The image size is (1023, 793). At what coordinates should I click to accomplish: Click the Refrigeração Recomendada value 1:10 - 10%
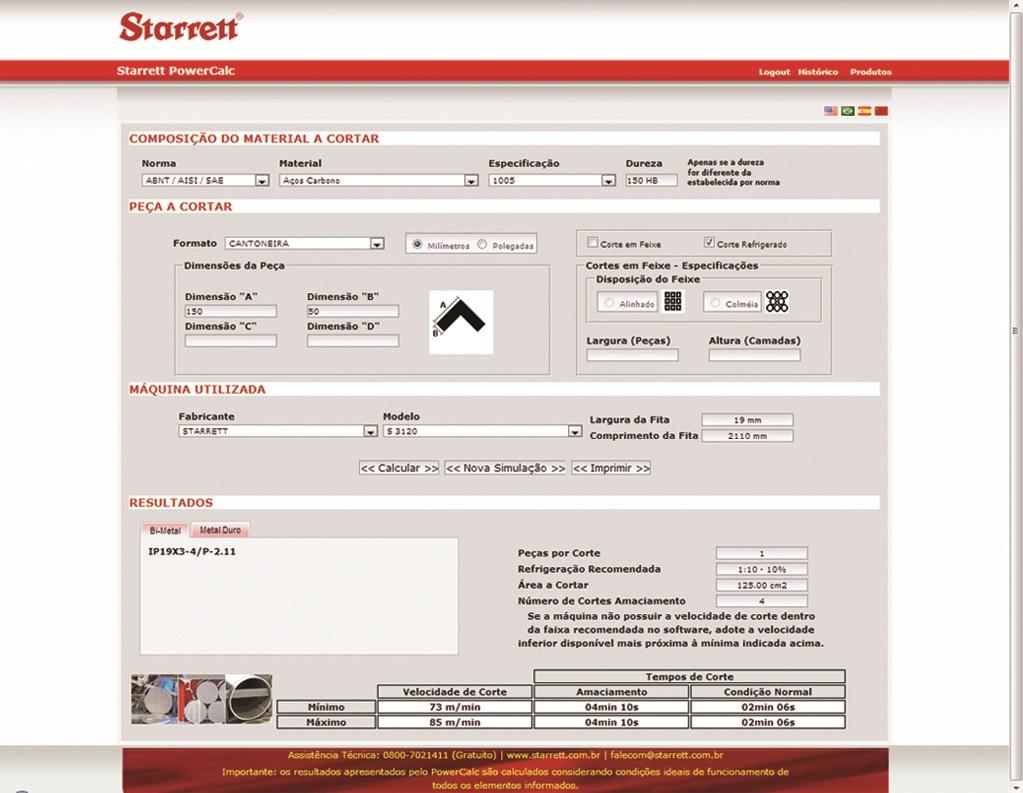[x=761, y=569]
